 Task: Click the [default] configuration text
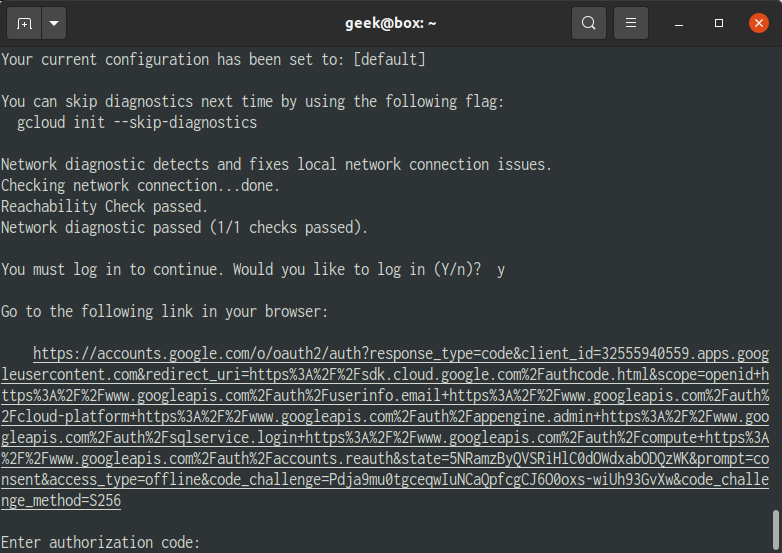pos(390,60)
